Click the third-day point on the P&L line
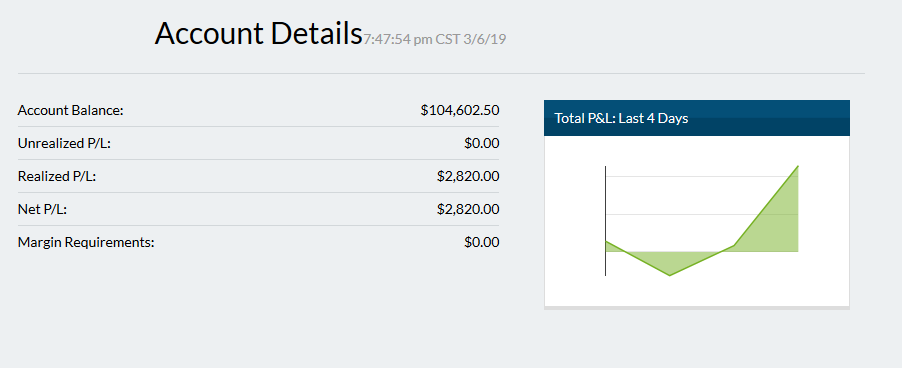The height and width of the screenshot is (368, 902). click(x=733, y=246)
